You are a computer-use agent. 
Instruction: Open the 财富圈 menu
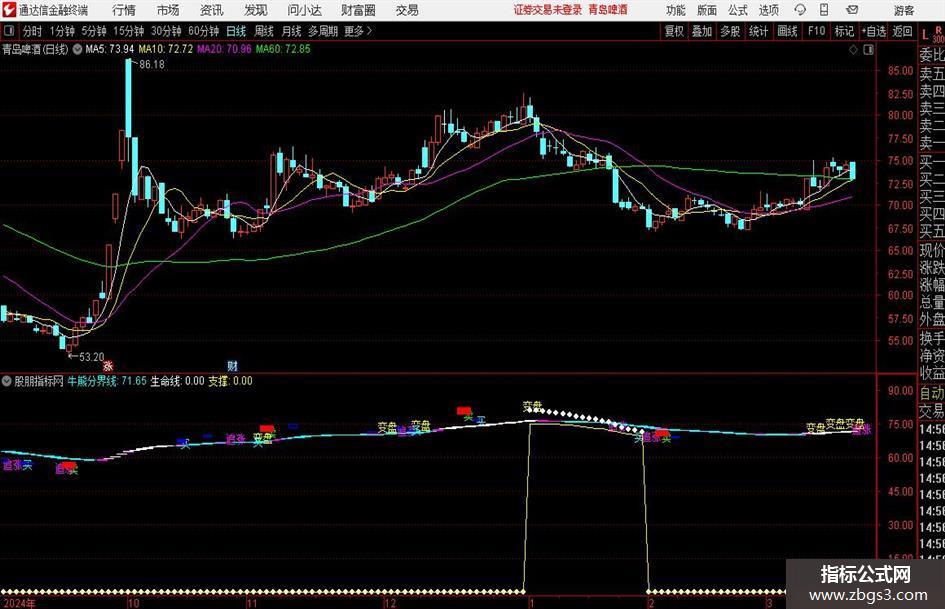[x=358, y=10]
